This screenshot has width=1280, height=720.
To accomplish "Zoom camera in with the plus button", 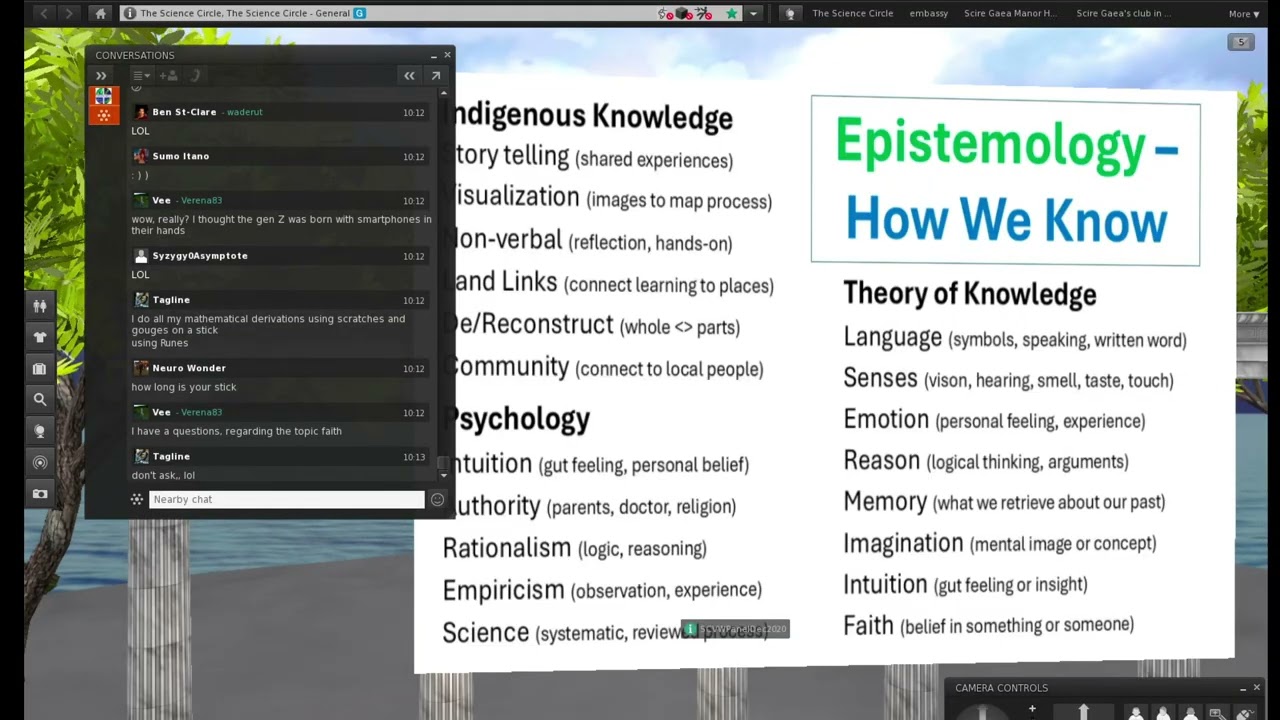I will click(x=1032, y=710).
